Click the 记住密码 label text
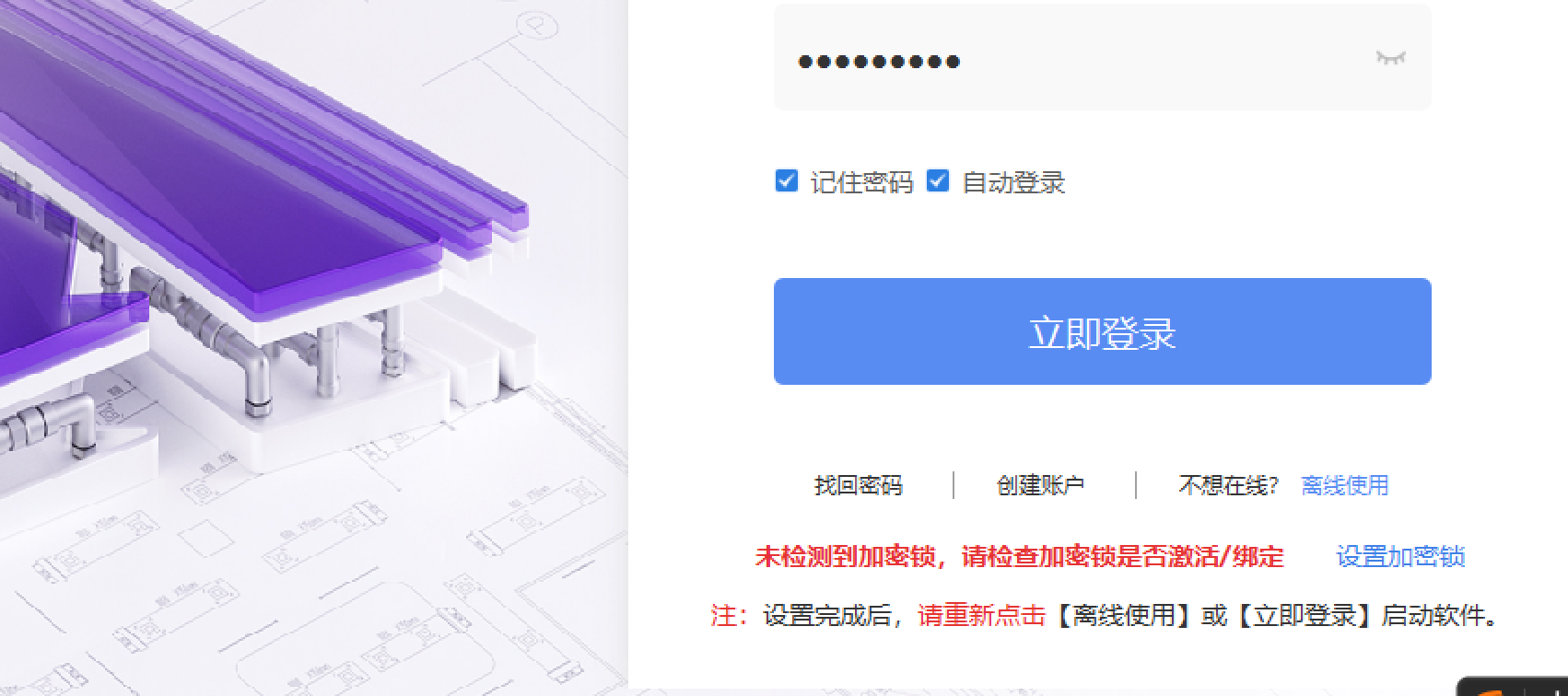 (x=861, y=182)
